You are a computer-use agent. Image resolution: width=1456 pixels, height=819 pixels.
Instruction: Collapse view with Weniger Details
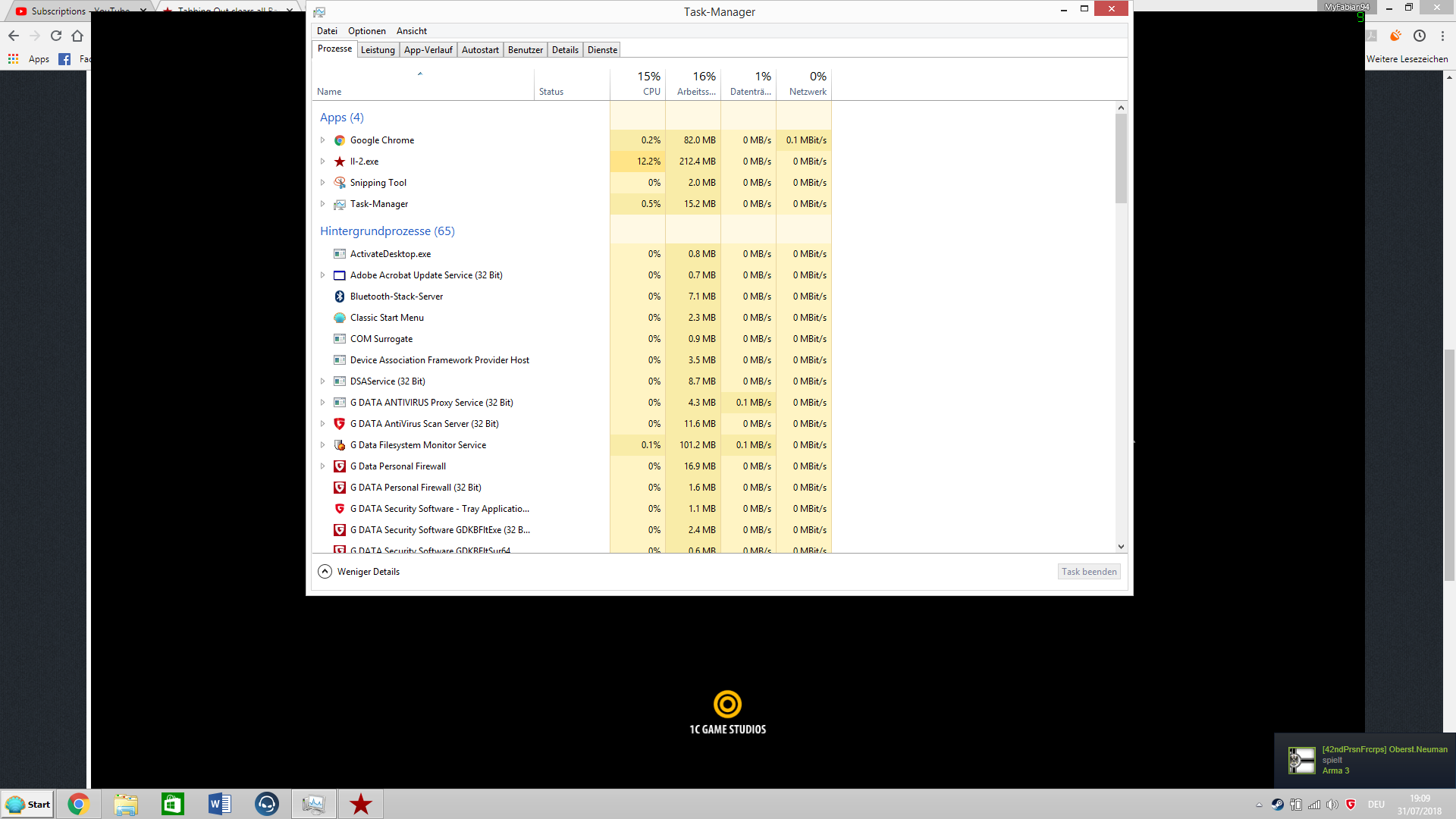pyautogui.click(x=359, y=572)
